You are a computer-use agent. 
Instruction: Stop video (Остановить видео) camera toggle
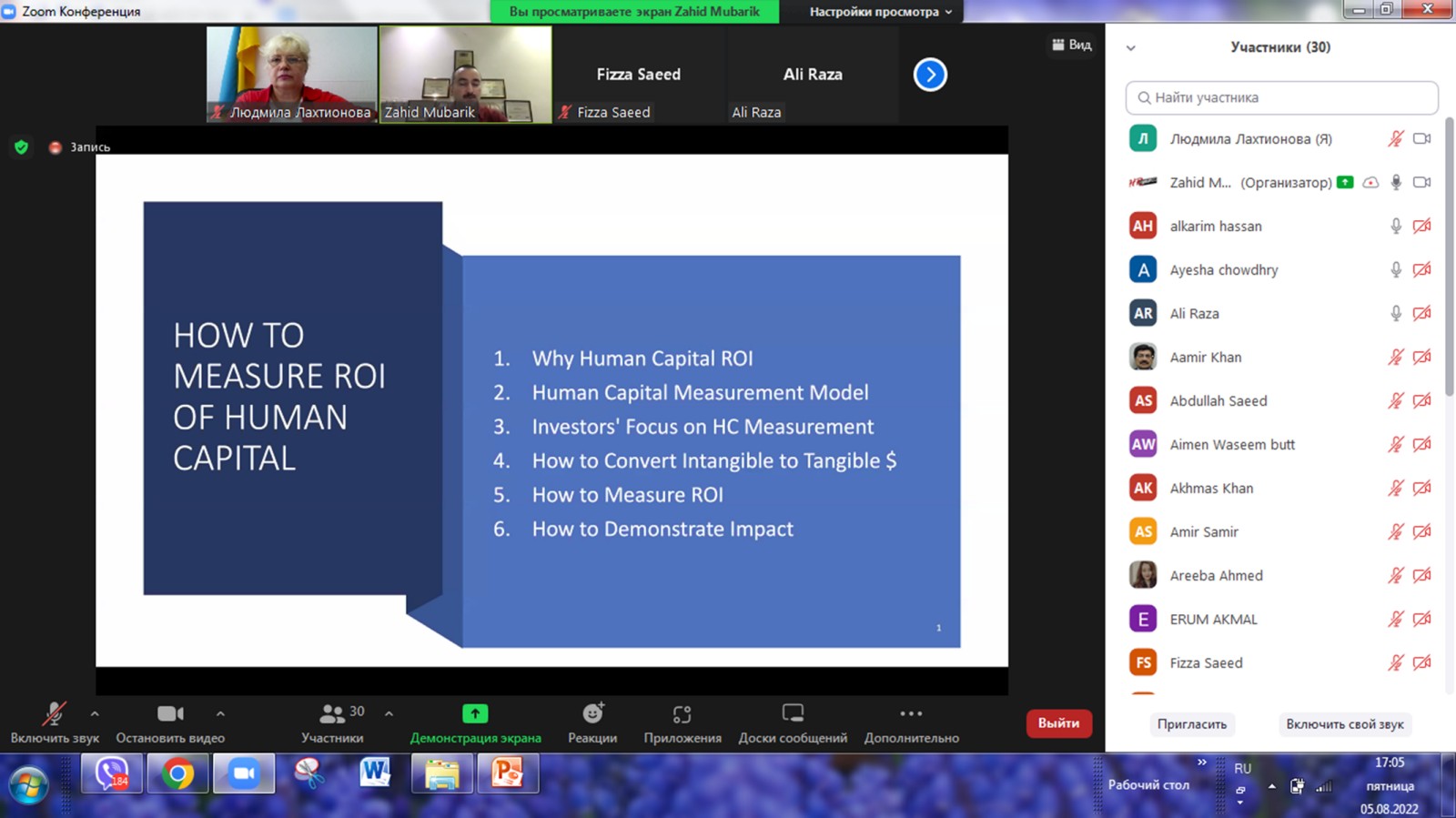170,714
